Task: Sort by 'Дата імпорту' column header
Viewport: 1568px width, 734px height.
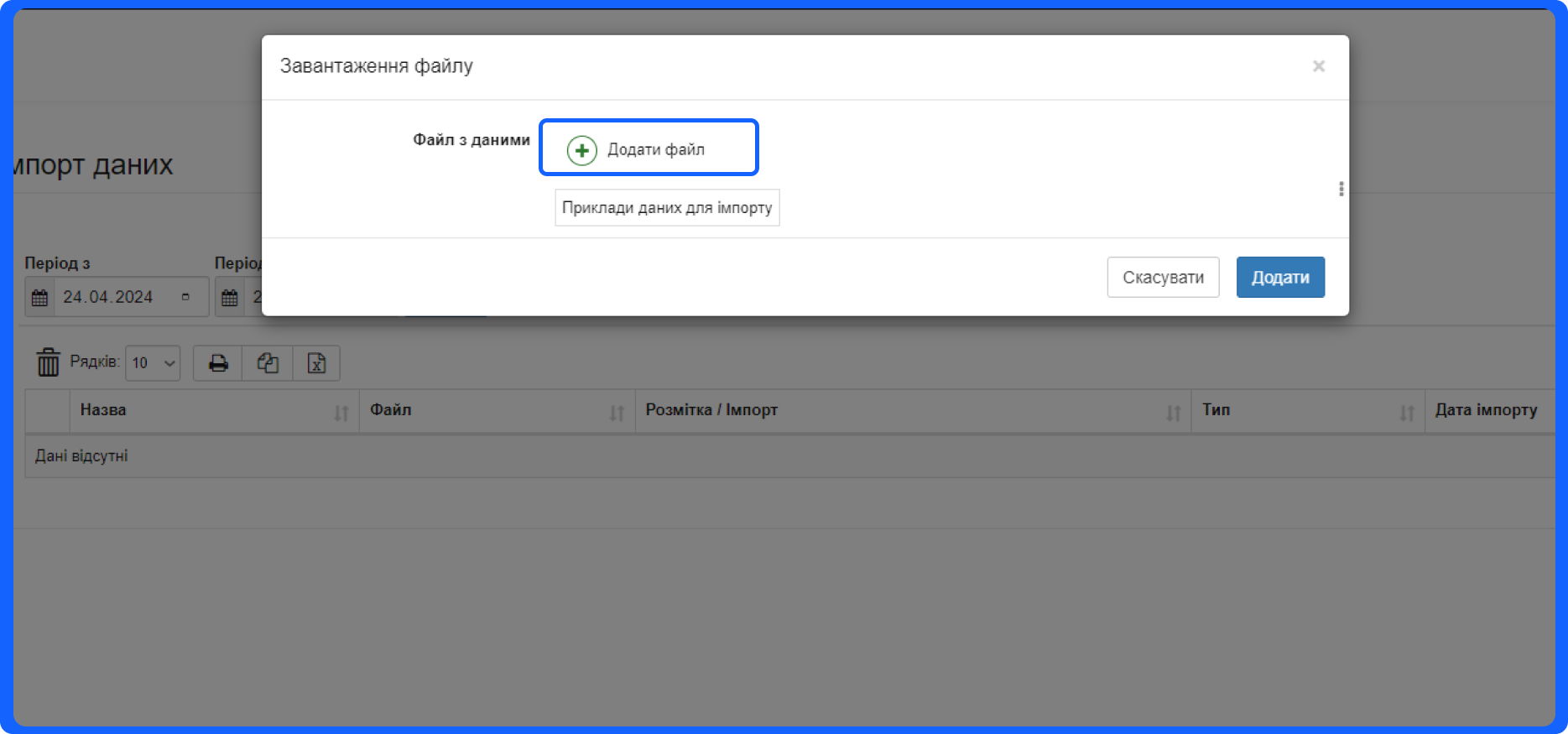Action: [1486, 410]
